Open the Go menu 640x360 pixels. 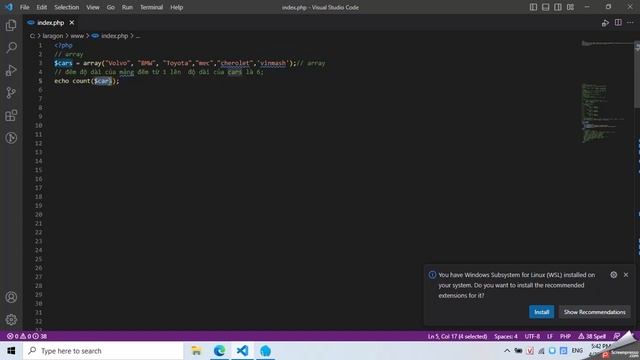pos(111,7)
